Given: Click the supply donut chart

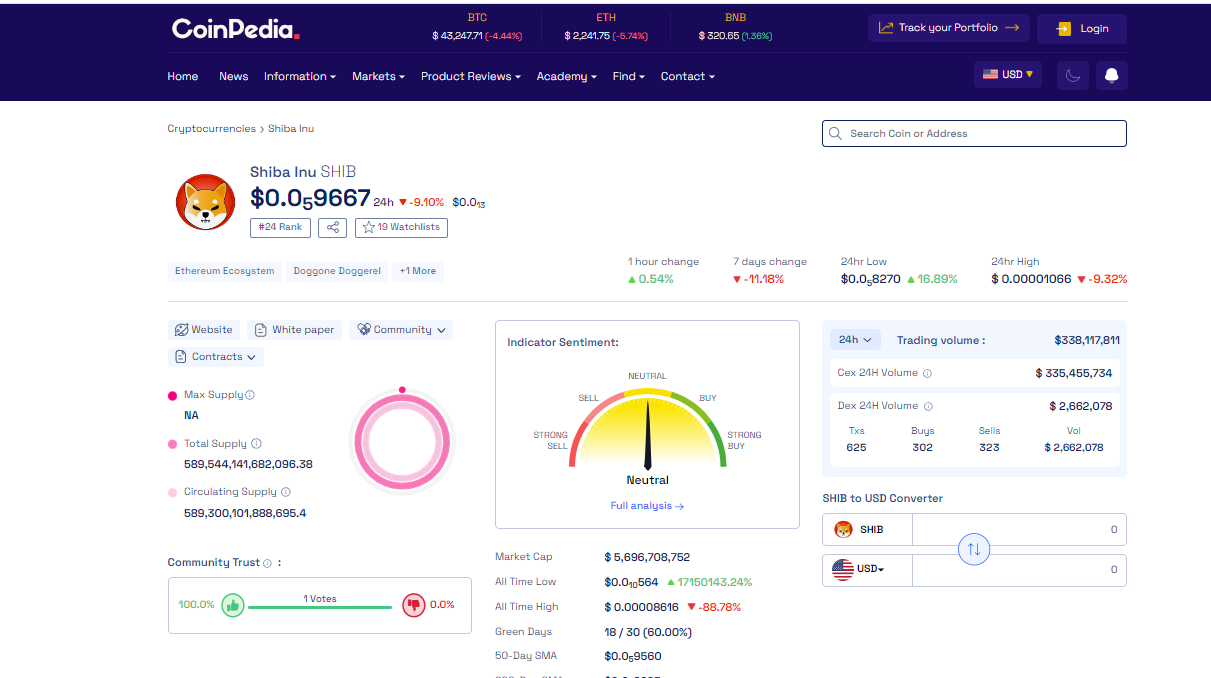Looking at the screenshot, I should click(x=402, y=443).
